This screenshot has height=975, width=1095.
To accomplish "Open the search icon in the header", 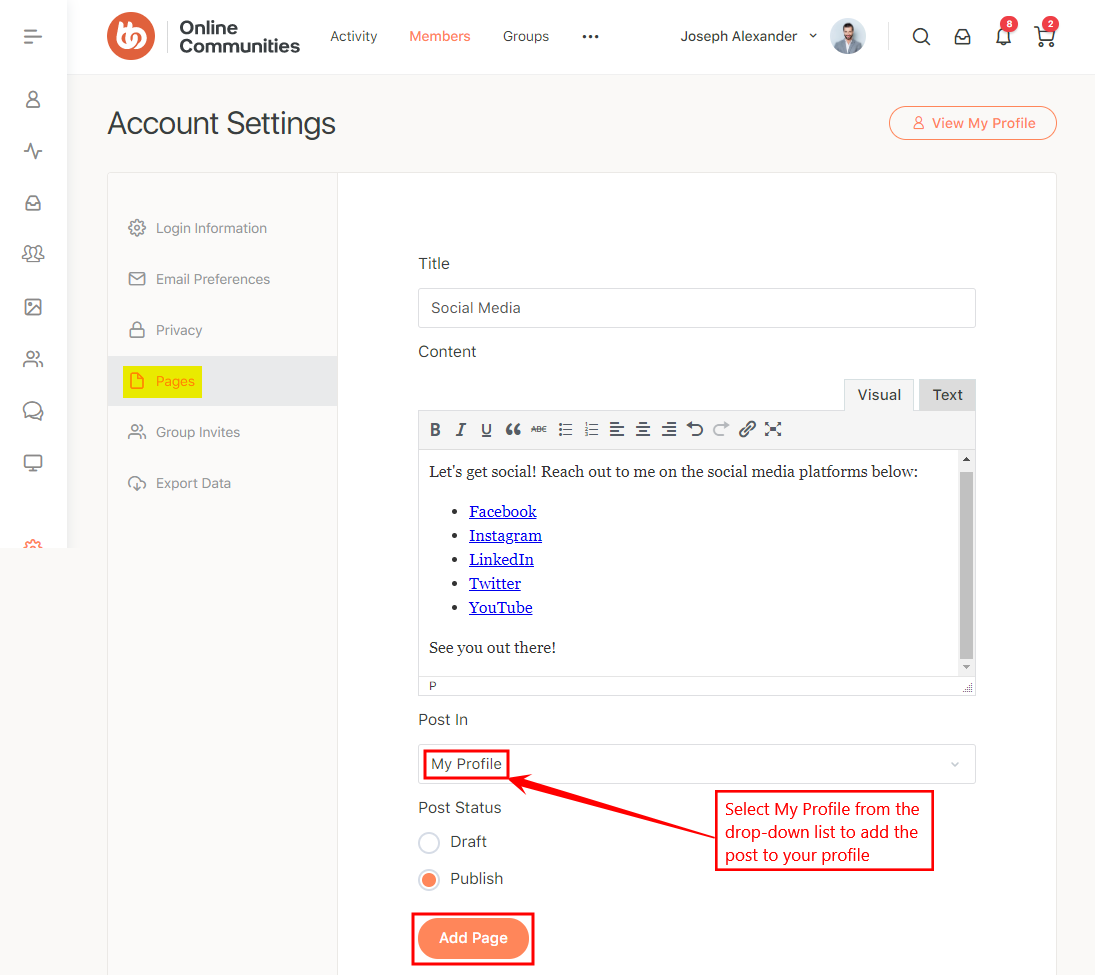I will point(920,36).
